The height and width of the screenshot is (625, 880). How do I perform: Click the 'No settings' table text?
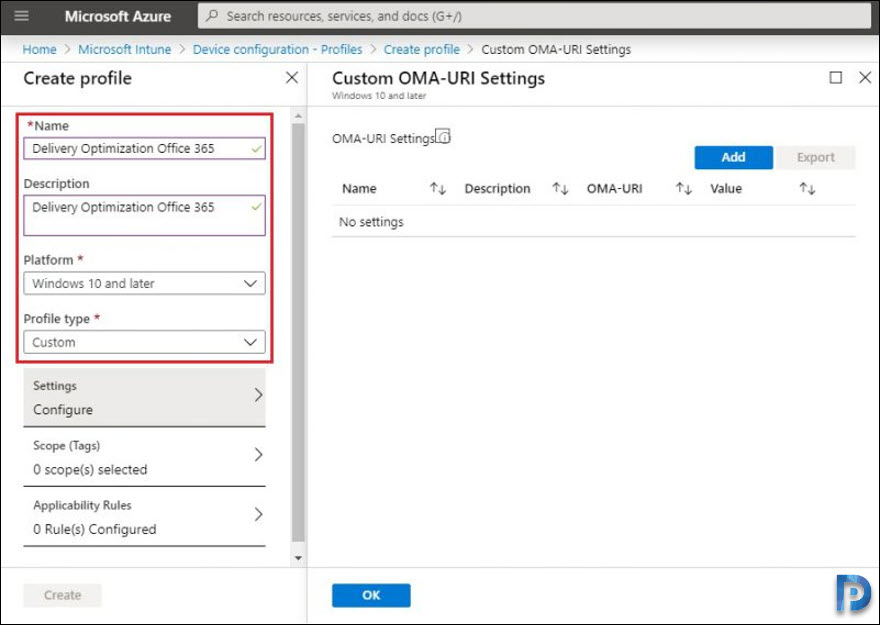click(x=371, y=222)
